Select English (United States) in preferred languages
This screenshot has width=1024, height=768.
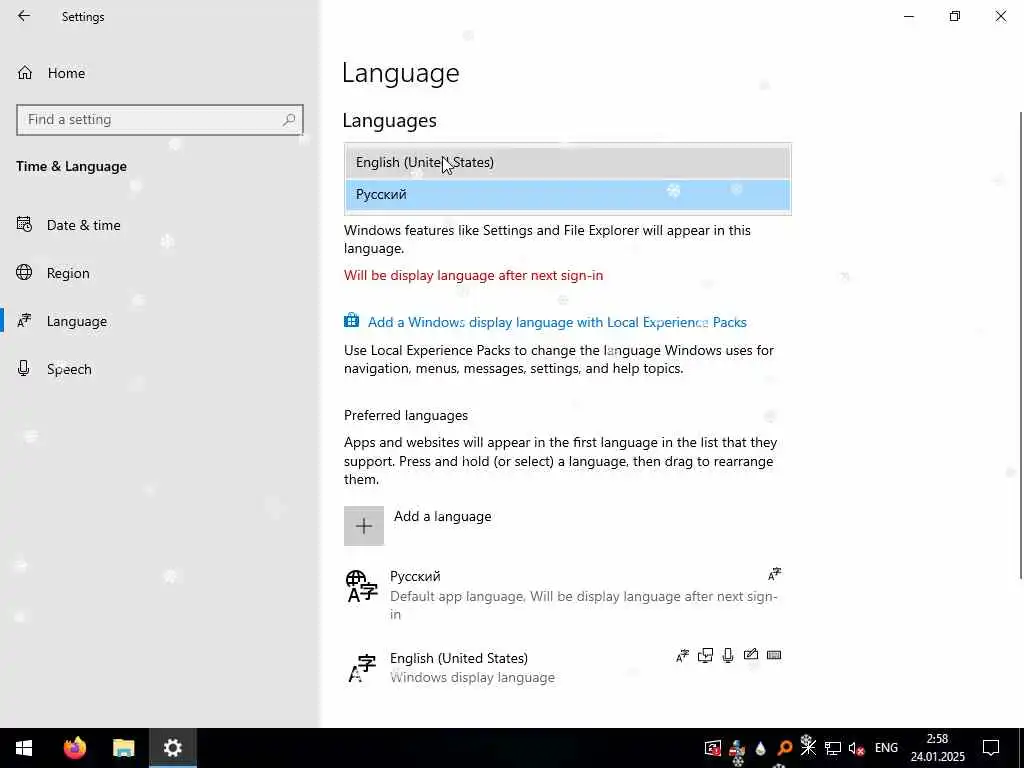[x=563, y=667]
